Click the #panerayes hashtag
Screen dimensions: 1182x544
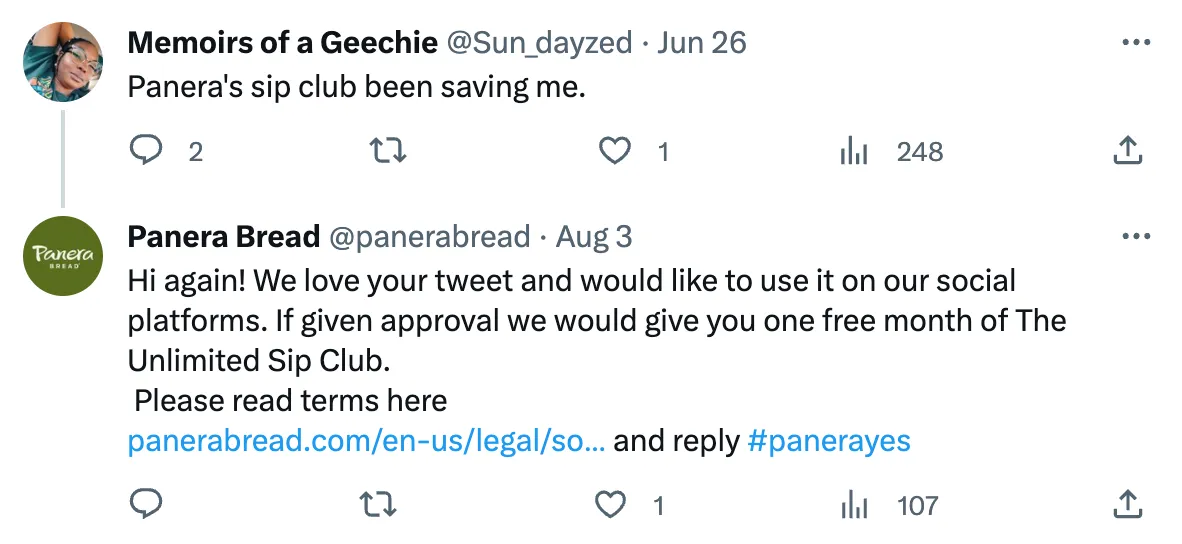tap(829, 441)
